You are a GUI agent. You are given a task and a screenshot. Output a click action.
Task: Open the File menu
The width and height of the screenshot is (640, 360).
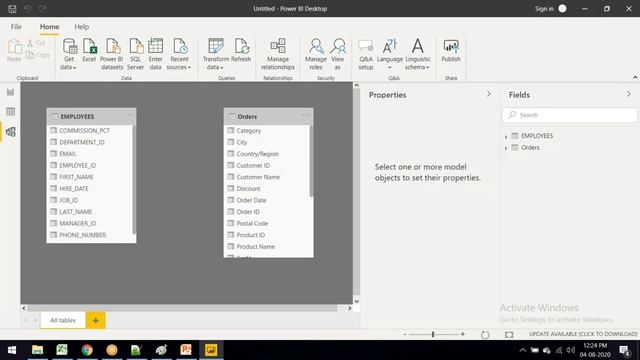pos(16,27)
